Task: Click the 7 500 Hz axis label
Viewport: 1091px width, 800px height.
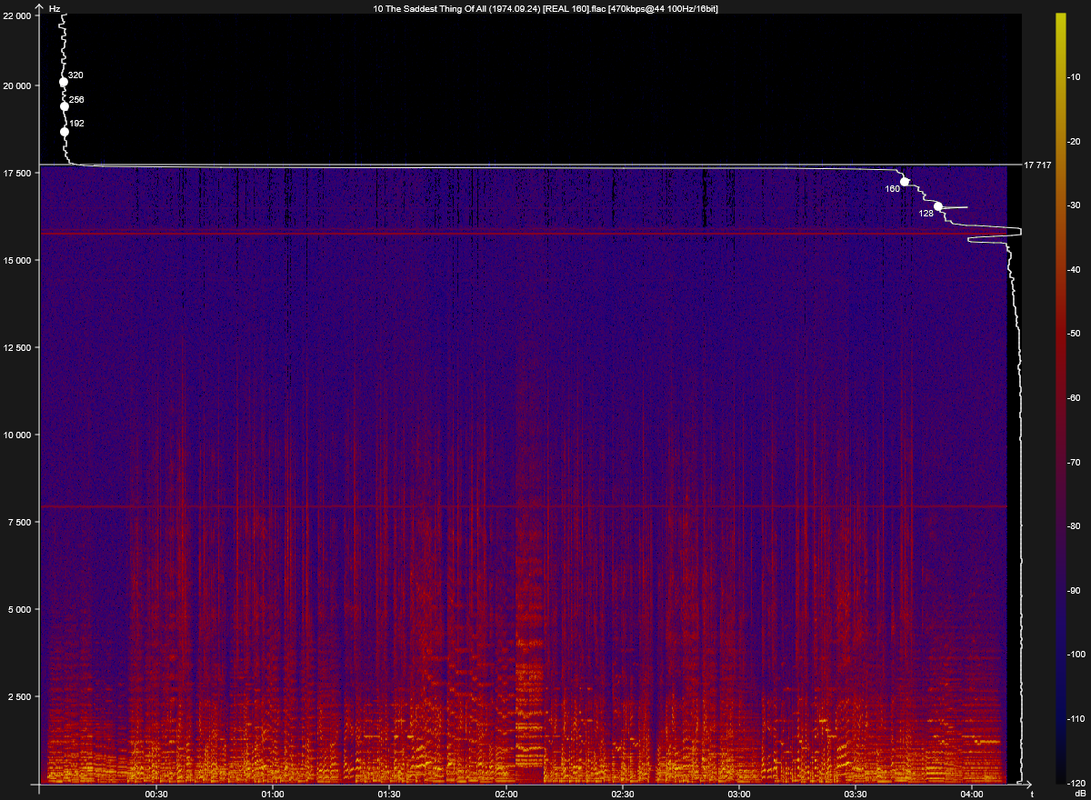Action: tap(19, 522)
